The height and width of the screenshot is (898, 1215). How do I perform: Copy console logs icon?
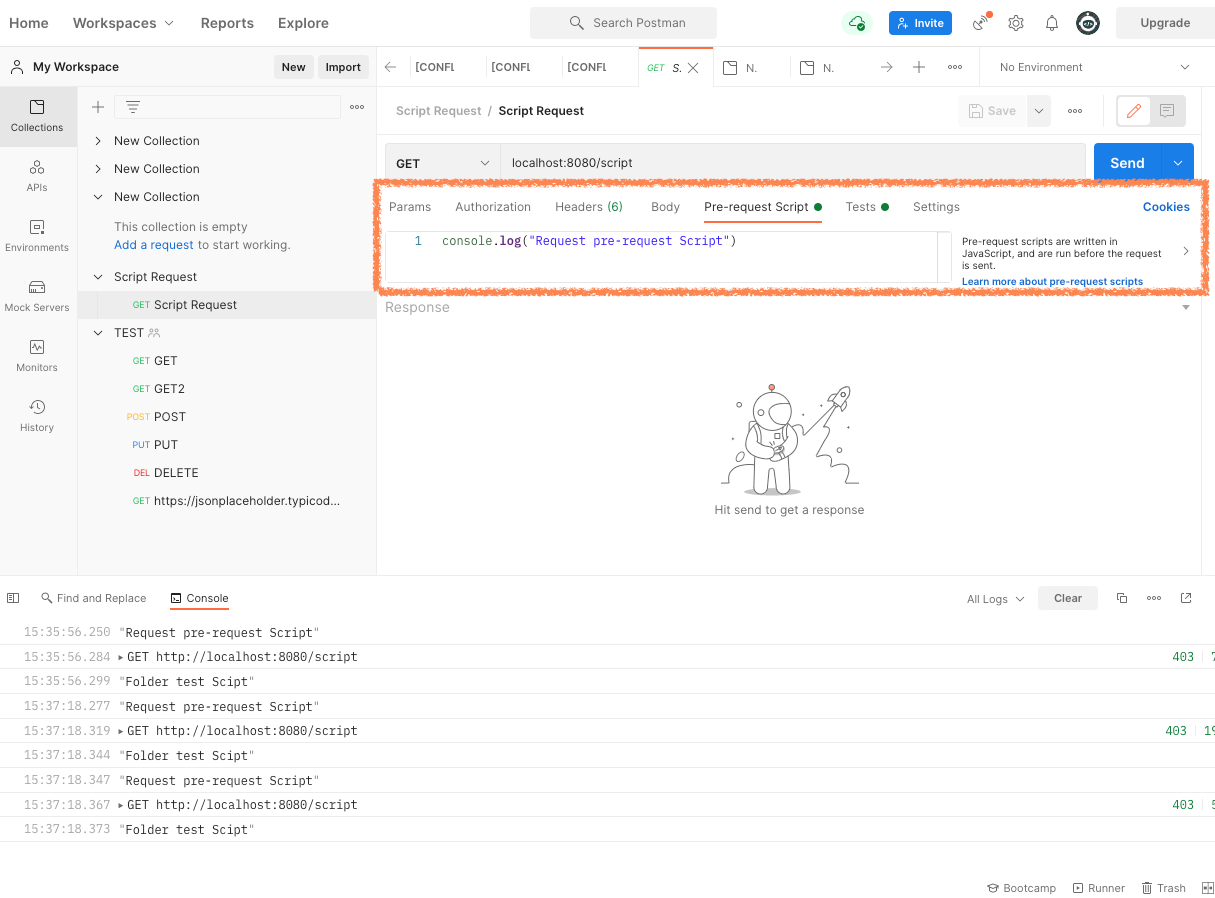click(1122, 598)
